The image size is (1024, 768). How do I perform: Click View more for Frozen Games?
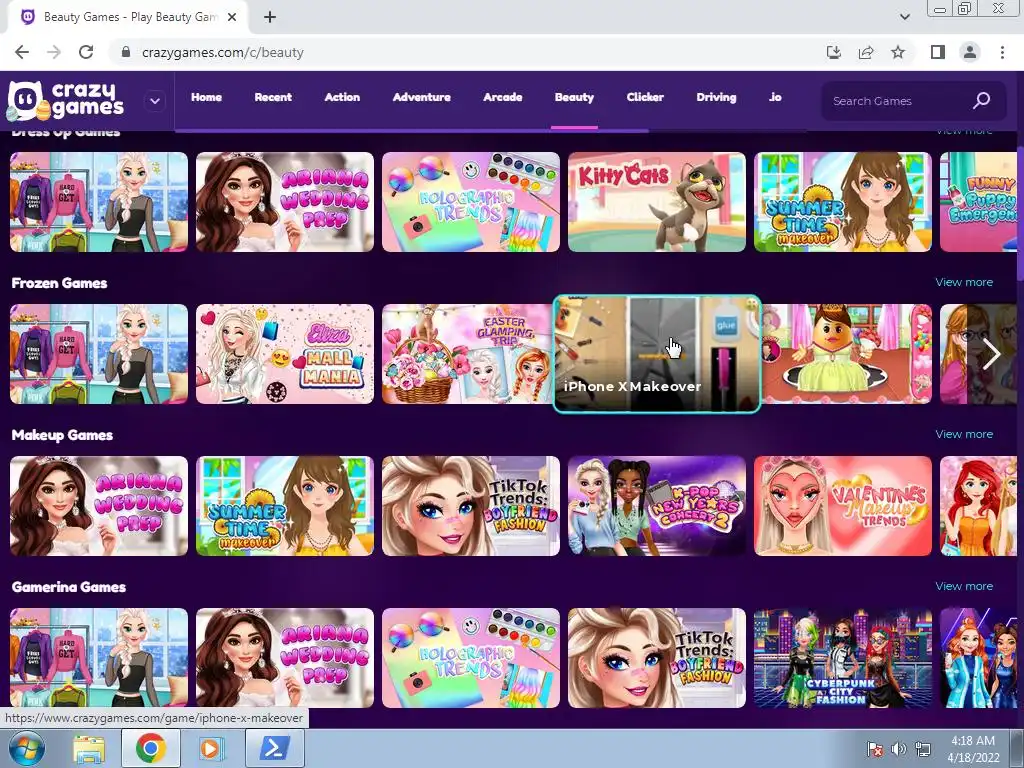pyautogui.click(x=964, y=282)
